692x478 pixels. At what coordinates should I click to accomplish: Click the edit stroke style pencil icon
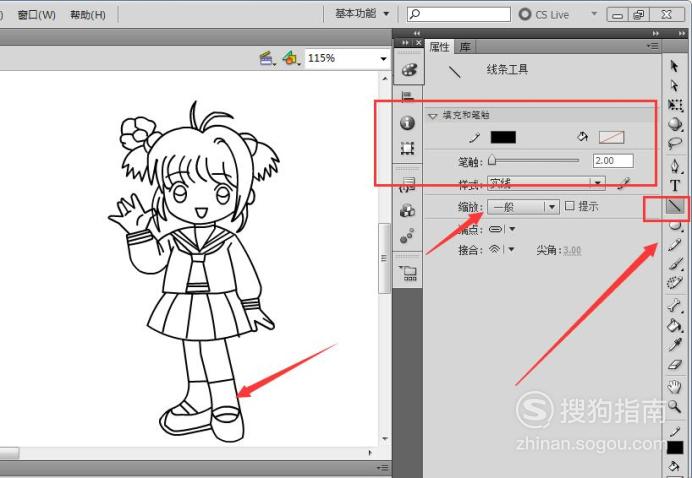pyautogui.click(x=623, y=183)
